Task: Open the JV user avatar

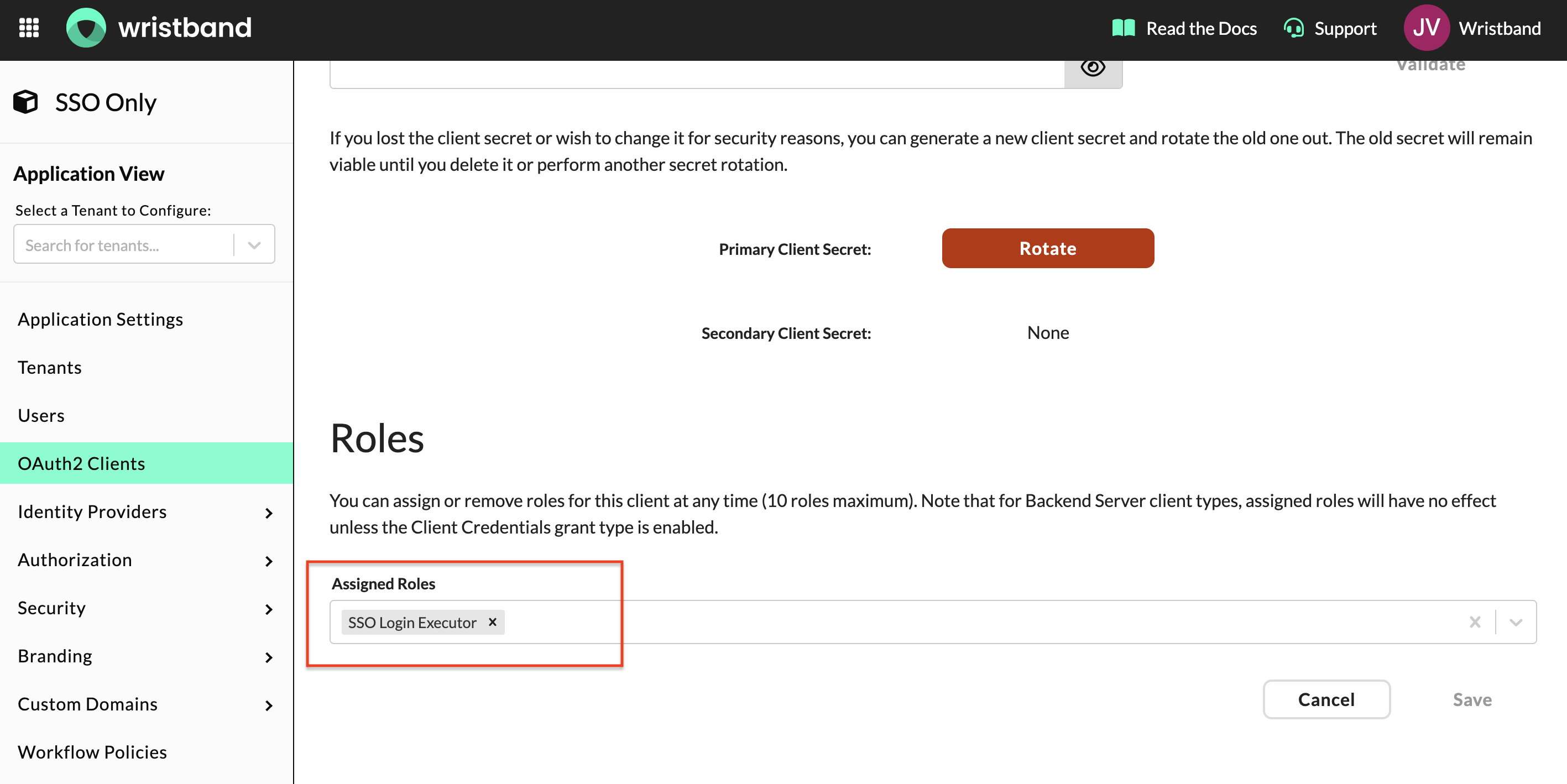Action: click(1426, 28)
